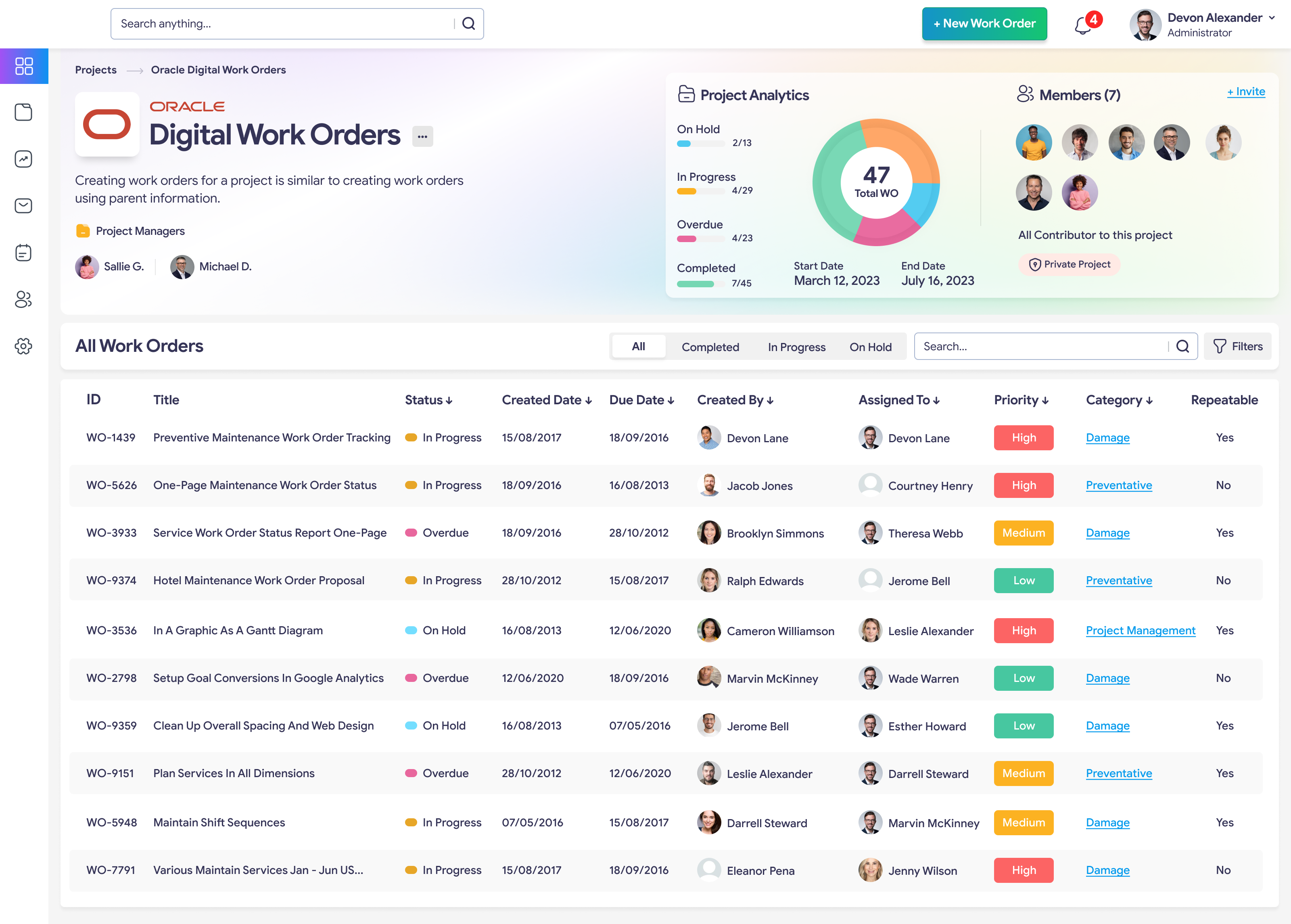Sort the table by Priority column
The image size is (1291, 924).
(1021, 400)
